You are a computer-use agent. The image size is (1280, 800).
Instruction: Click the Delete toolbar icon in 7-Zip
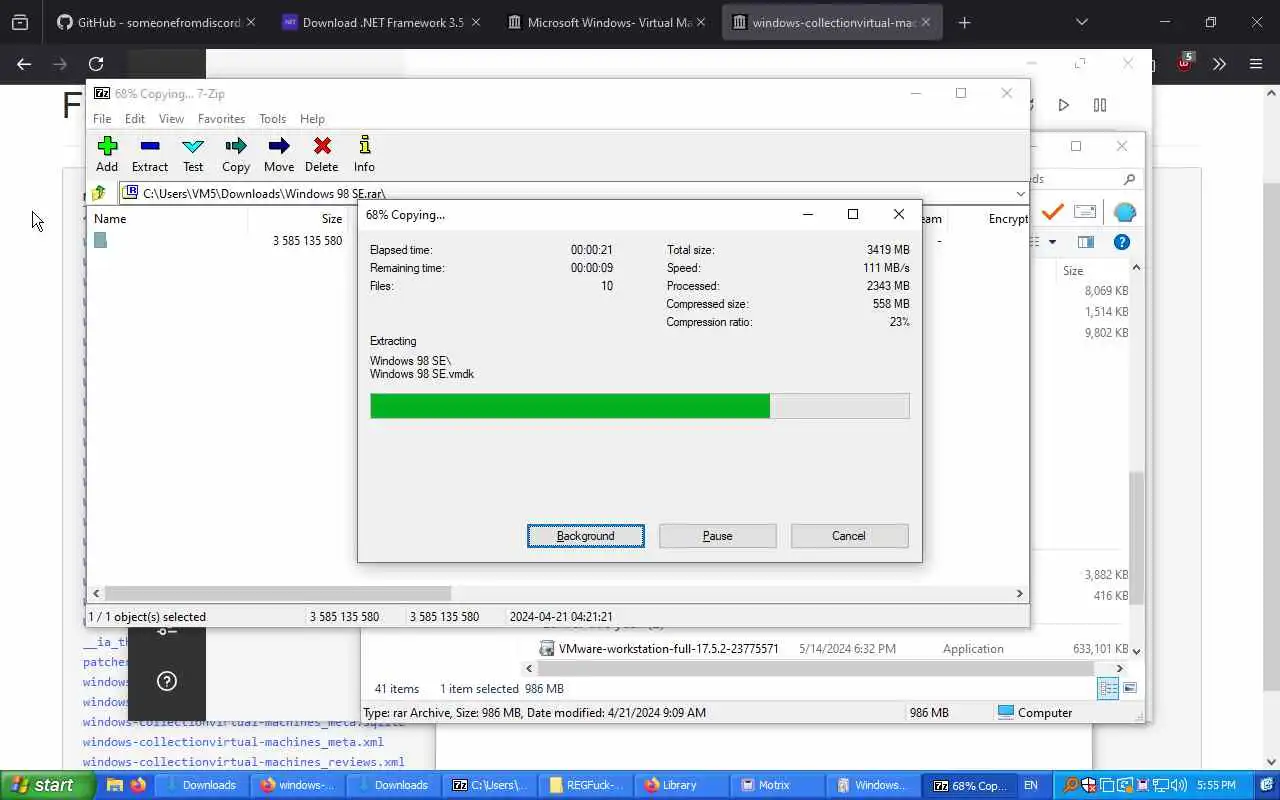click(x=322, y=146)
